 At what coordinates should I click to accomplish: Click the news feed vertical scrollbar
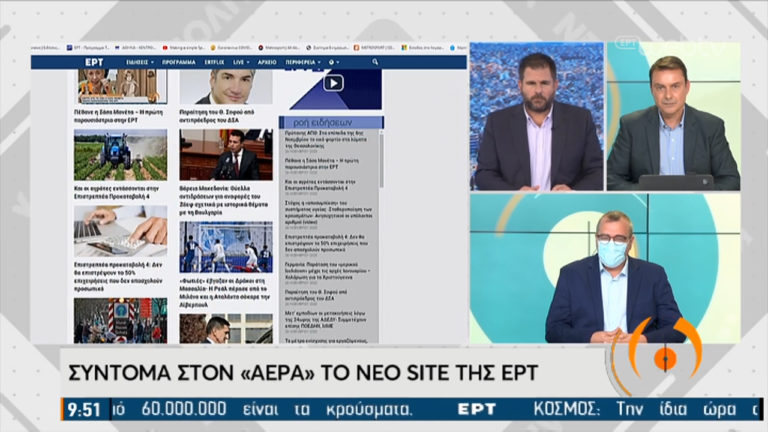pos(381,159)
